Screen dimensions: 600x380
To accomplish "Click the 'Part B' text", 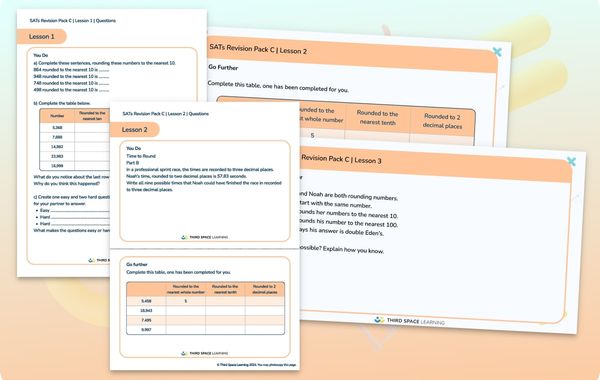I will (x=132, y=163).
